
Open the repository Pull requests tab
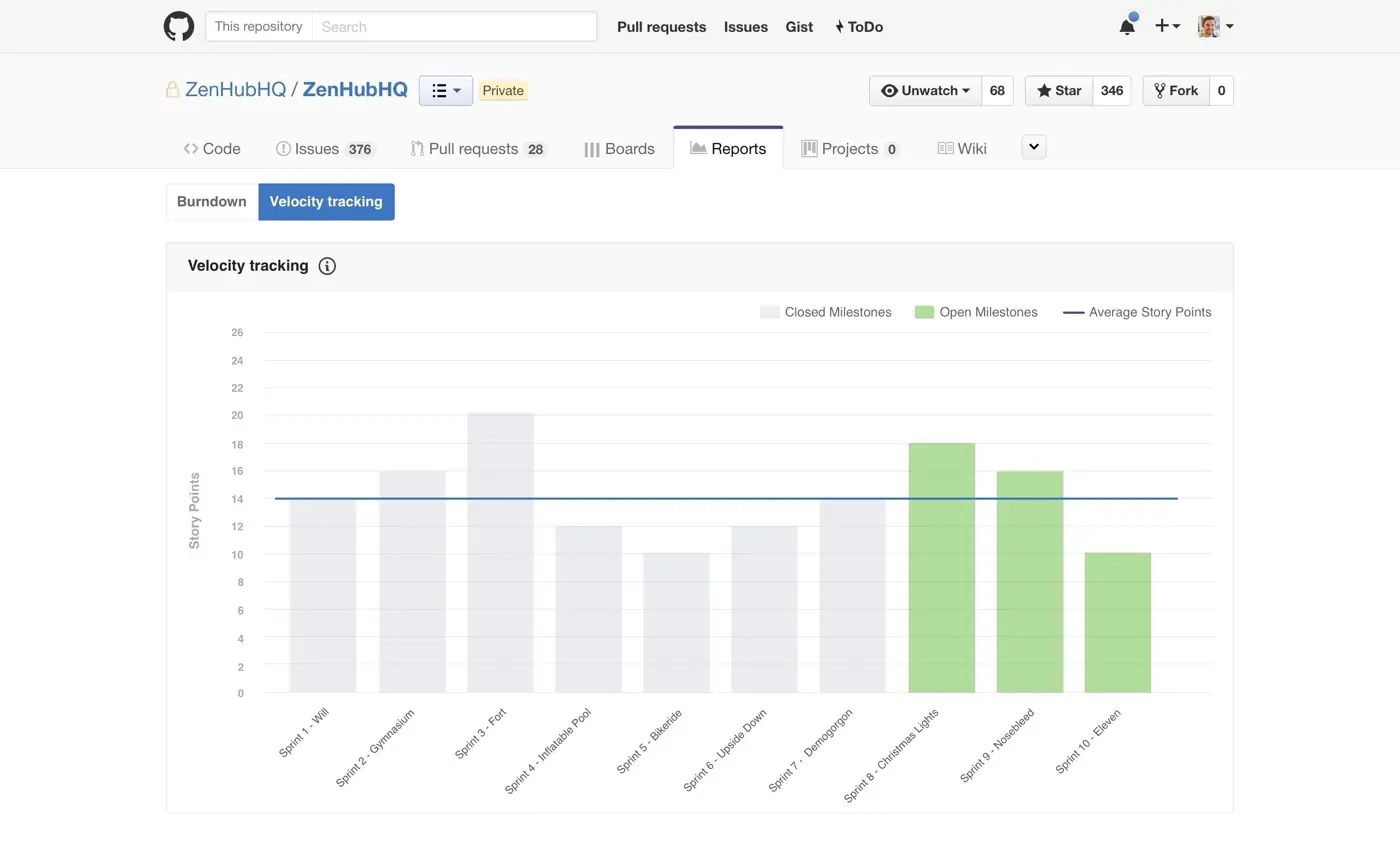tap(479, 148)
